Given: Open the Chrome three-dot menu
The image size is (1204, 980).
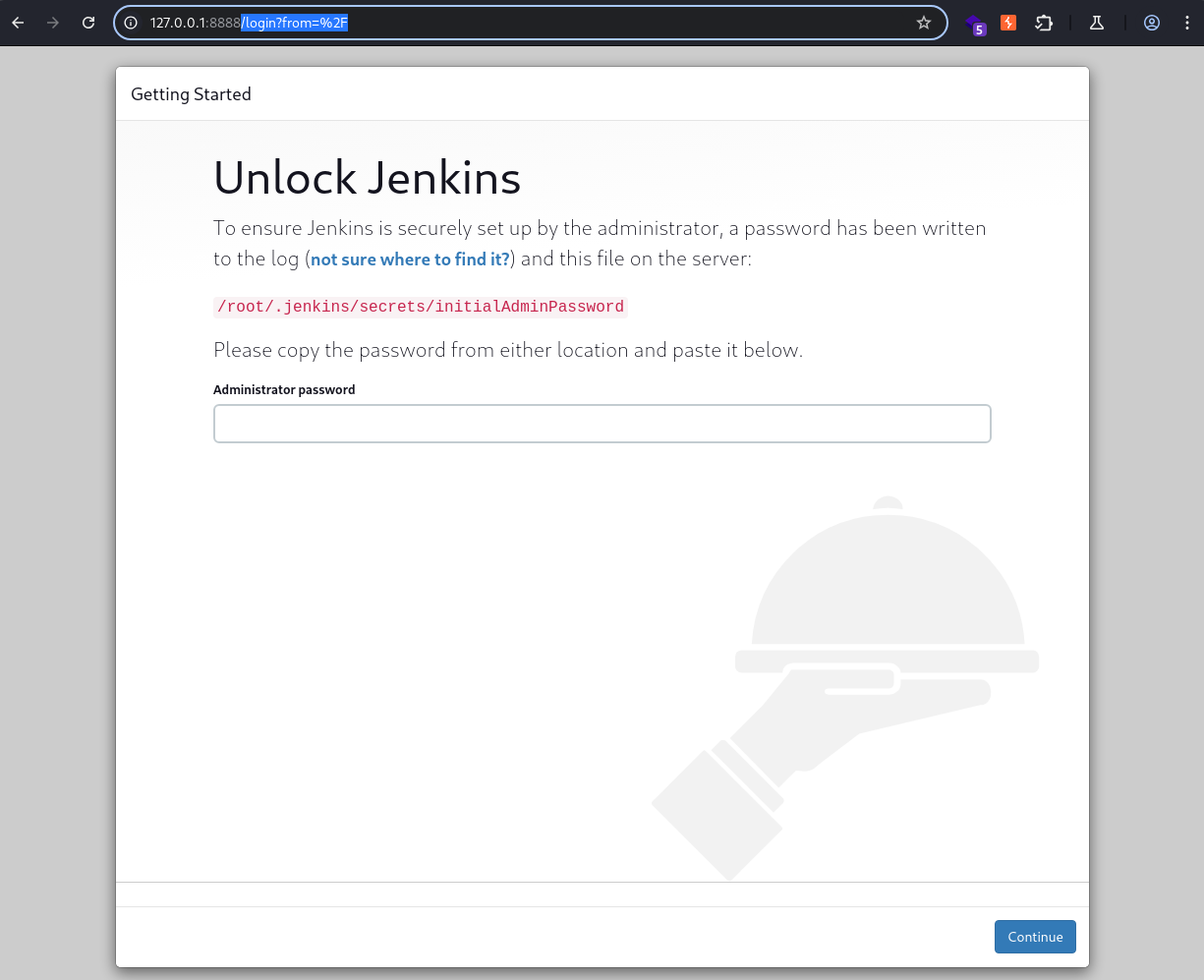Looking at the screenshot, I should coord(1187,23).
